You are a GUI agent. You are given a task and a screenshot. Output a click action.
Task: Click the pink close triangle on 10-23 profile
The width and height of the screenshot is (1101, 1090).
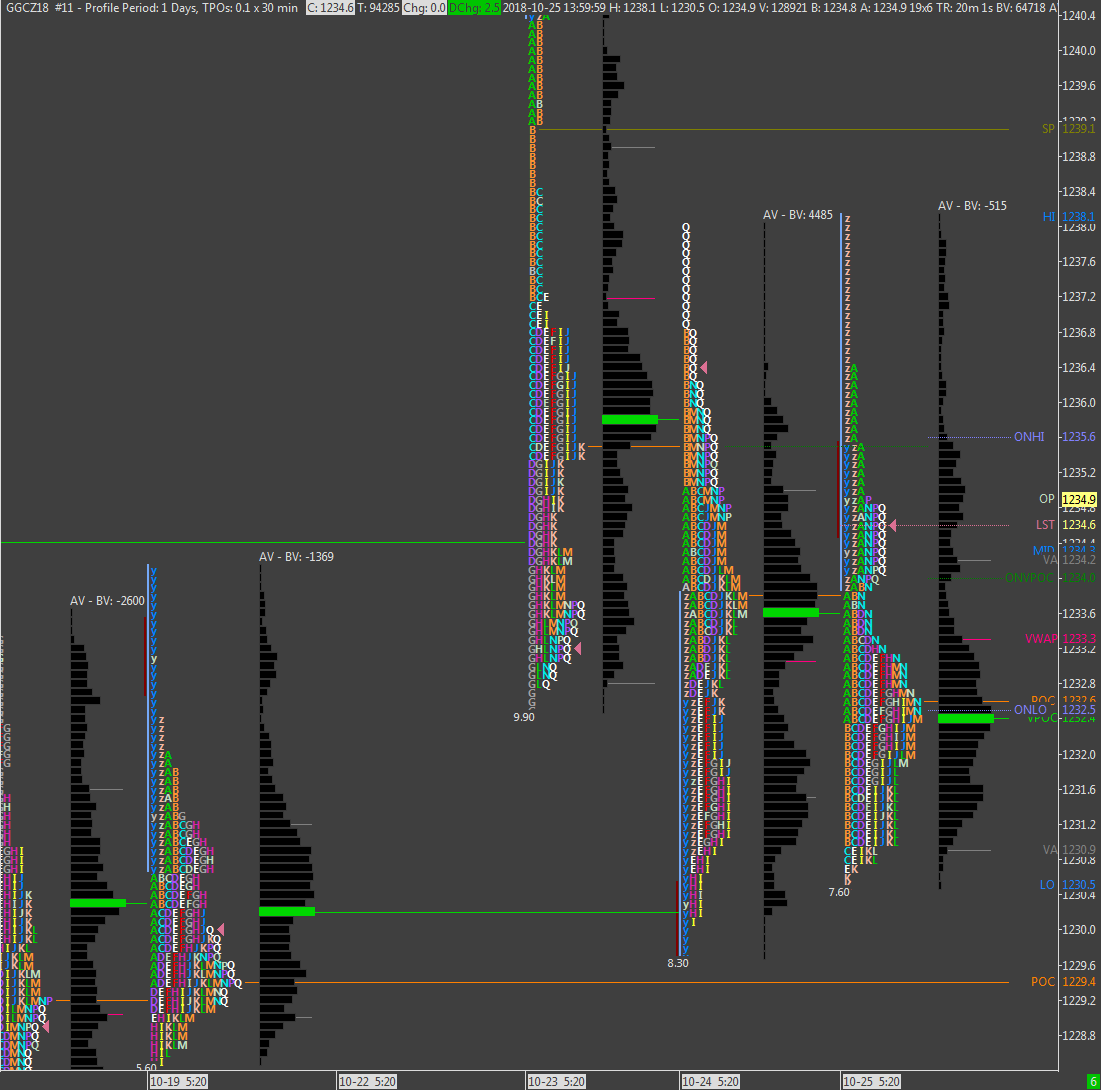pos(578,648)
